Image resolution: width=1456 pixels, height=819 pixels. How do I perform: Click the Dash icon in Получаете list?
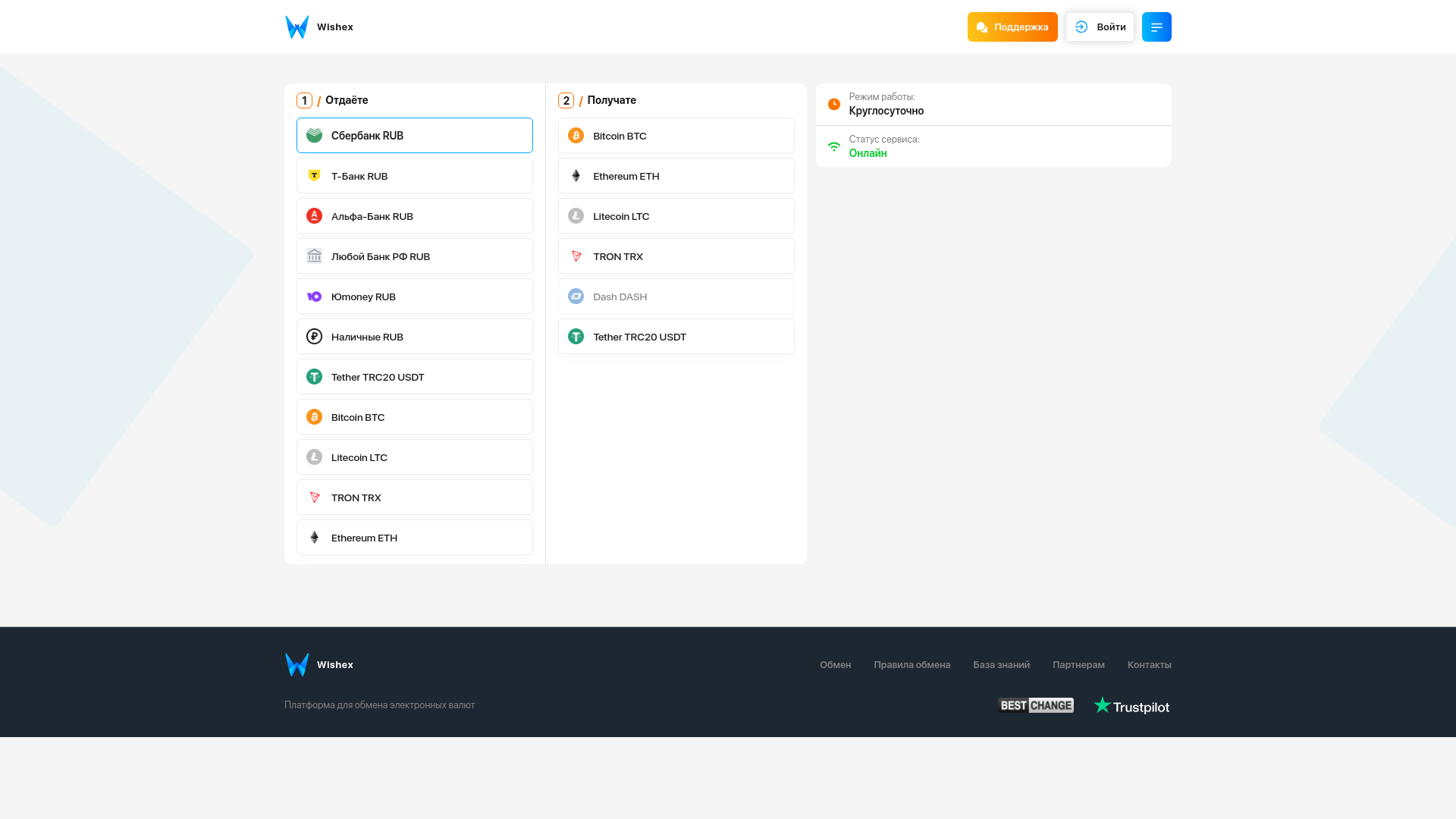click(x=576, y=297)
